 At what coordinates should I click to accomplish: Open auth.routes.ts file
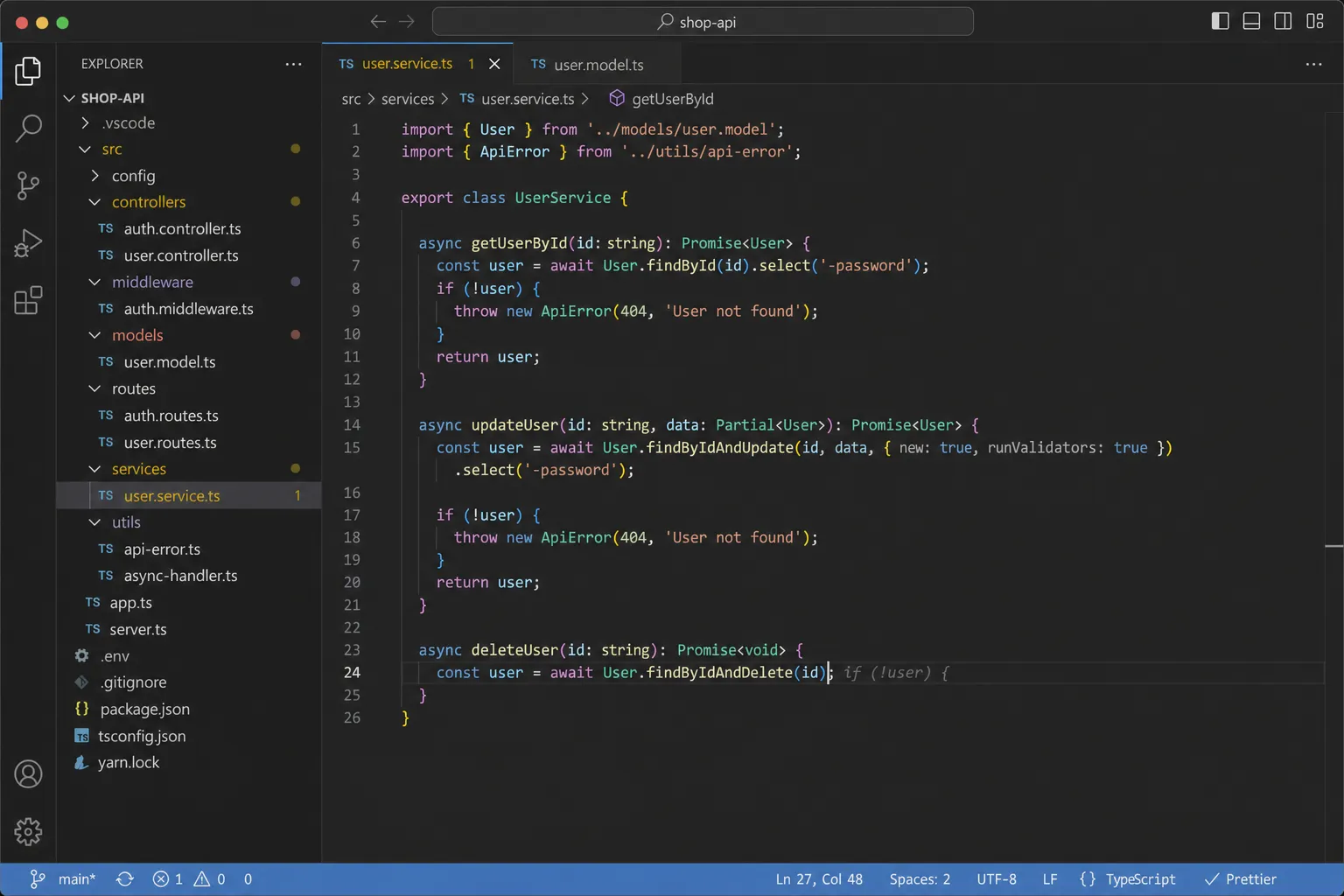click(x=188, y=416)
